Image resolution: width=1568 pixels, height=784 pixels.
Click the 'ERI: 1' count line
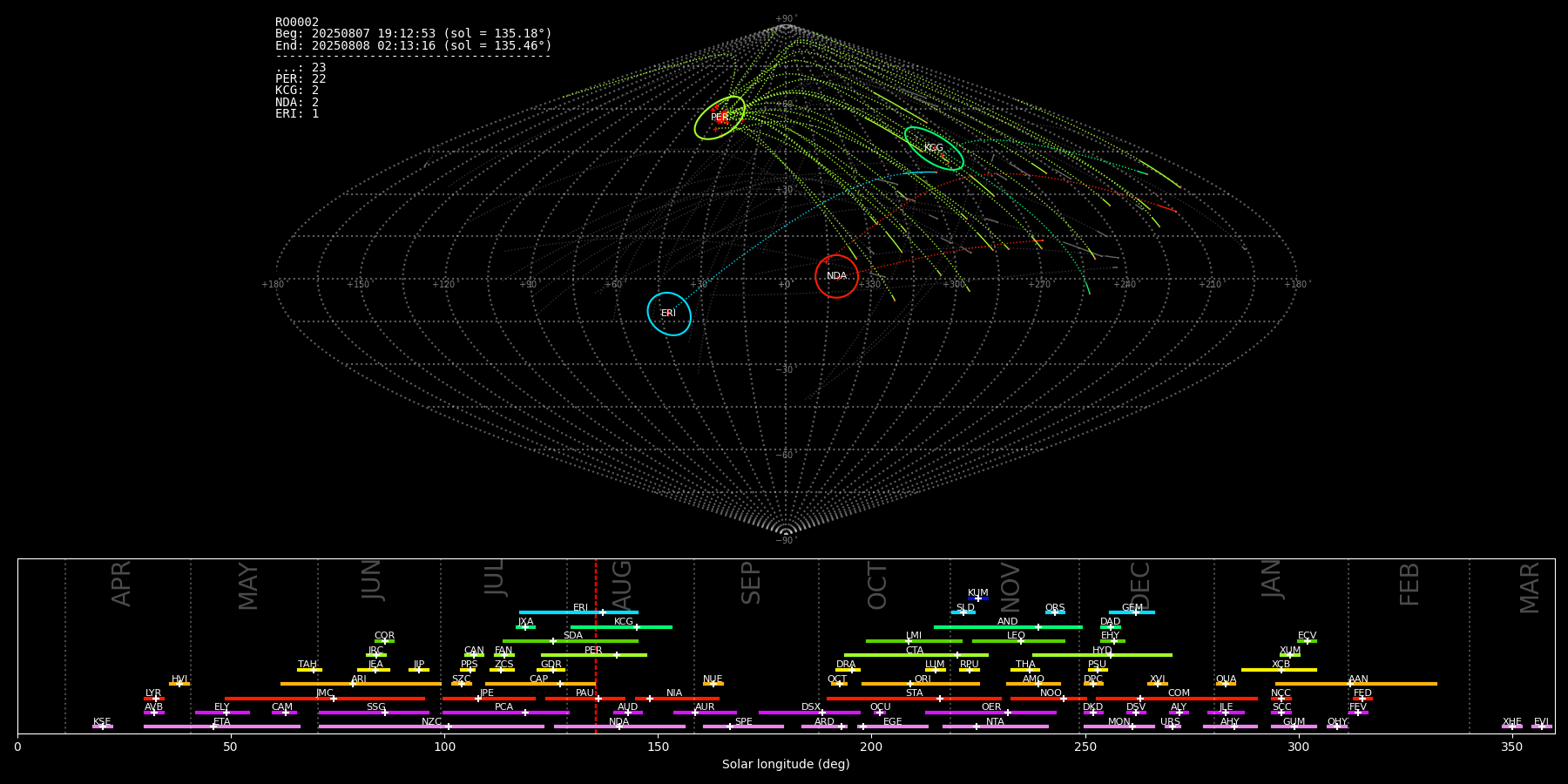point(297,113)
